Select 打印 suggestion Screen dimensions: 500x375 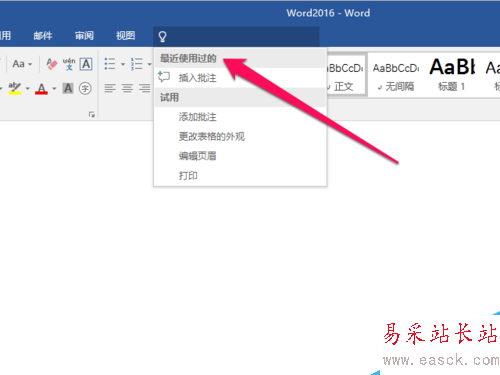click(240, 175)
